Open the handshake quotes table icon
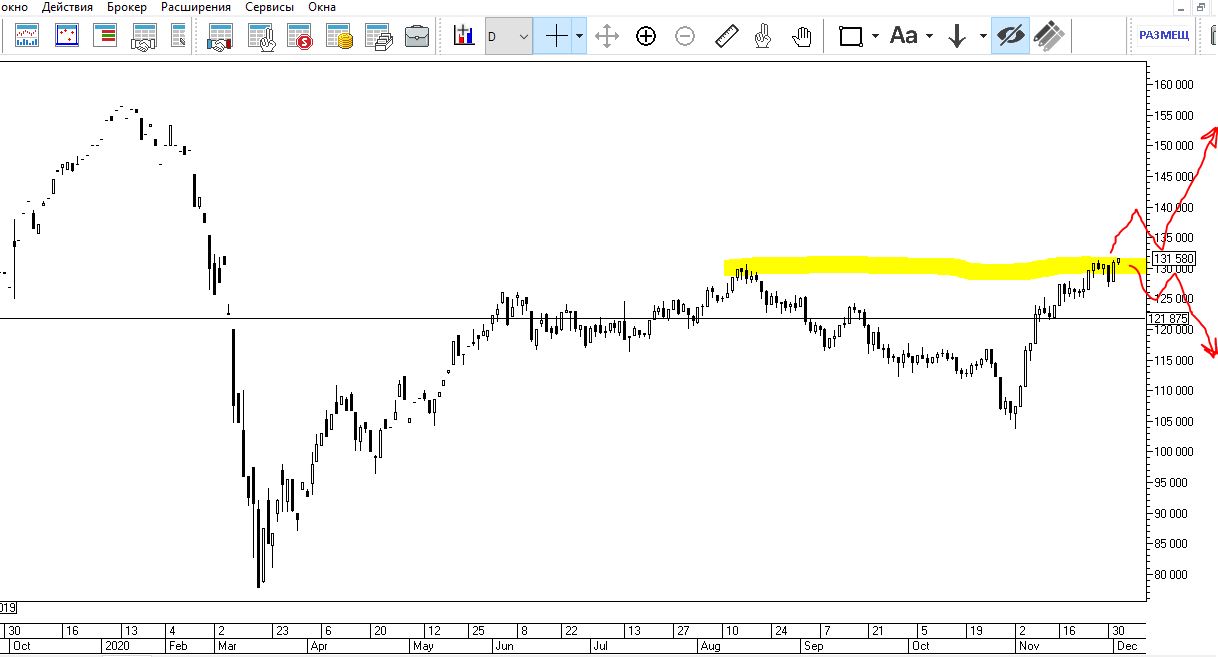This screenshot has height=657, width=1218. pos(144,37)
